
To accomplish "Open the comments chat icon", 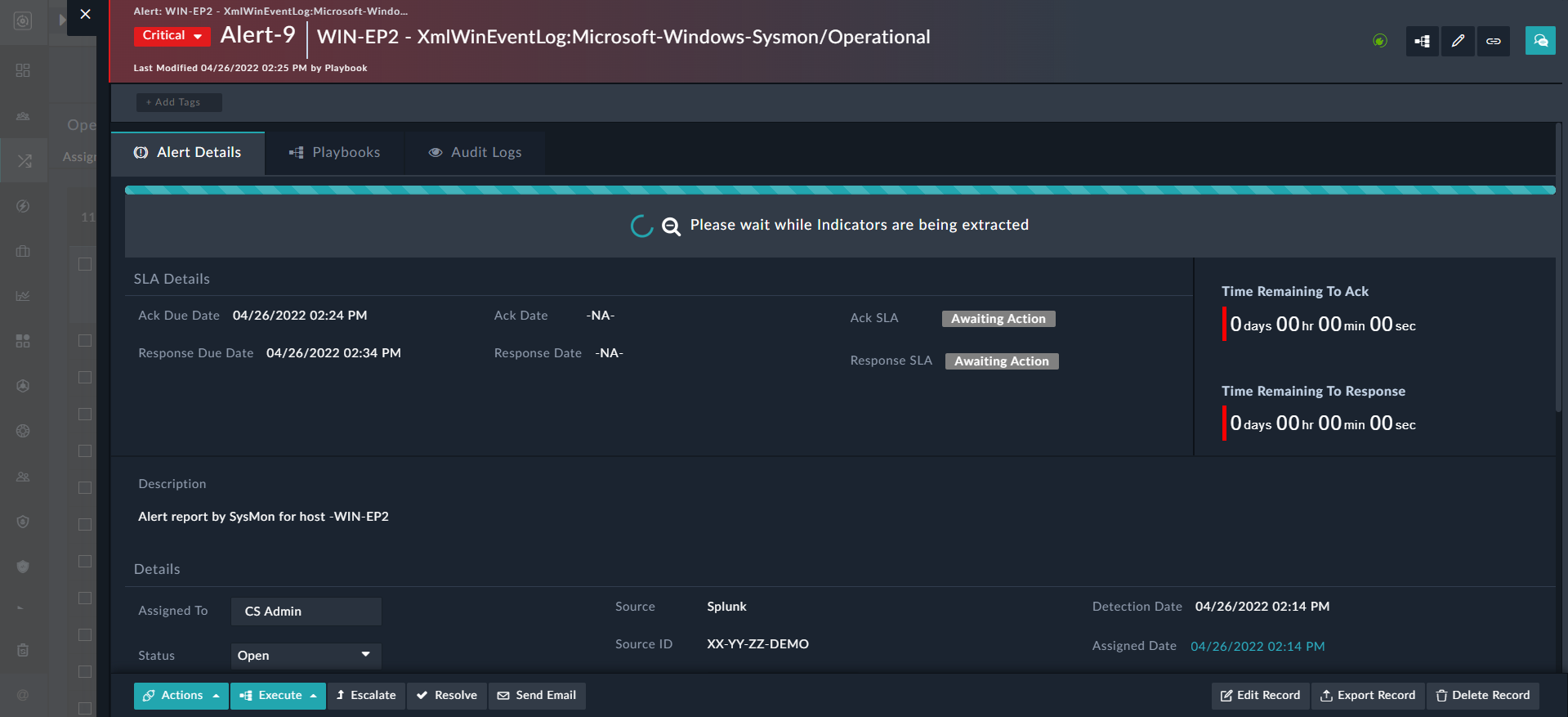I will [x=1540, y=41].
